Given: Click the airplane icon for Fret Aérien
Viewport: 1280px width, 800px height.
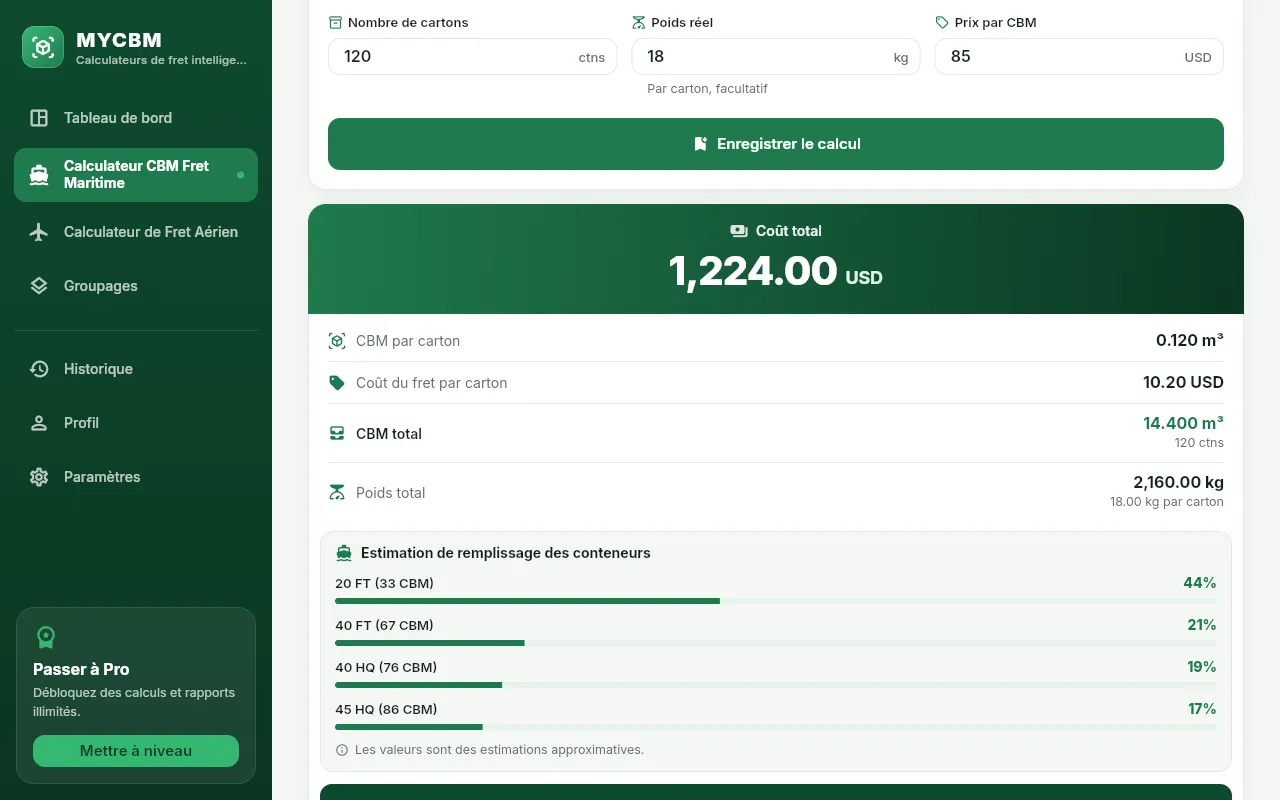Looking at the screenshot, I should (x=39, y=232).
